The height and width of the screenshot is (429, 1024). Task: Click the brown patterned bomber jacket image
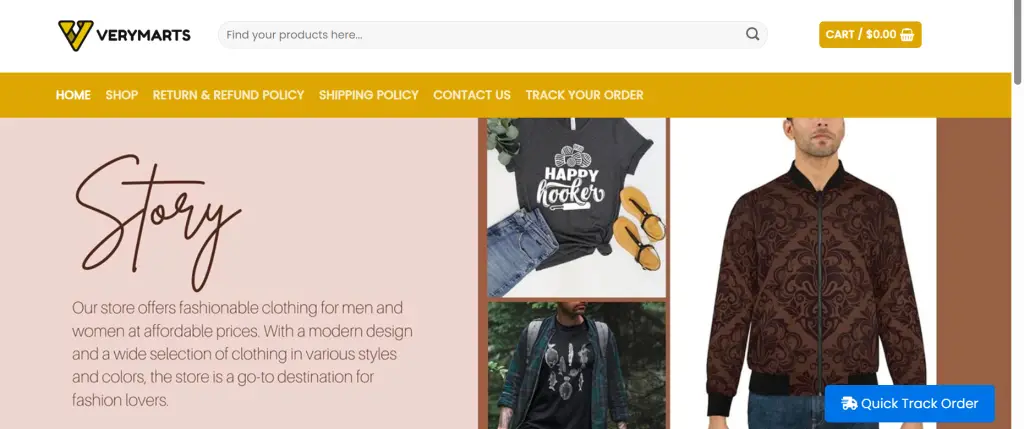click(803, 270)
